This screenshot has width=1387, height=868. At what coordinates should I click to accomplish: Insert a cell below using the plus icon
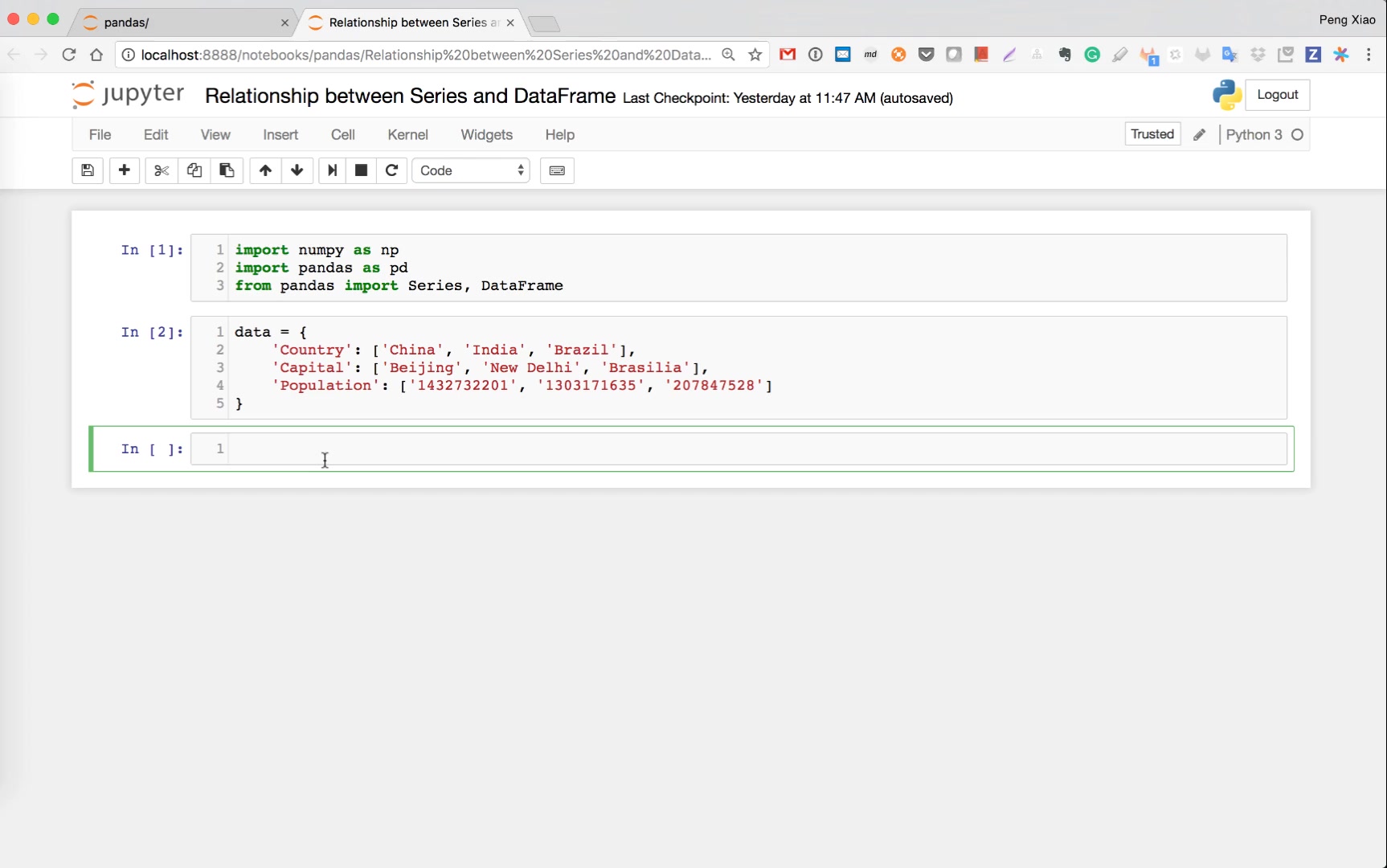click(x=125, y=170)
